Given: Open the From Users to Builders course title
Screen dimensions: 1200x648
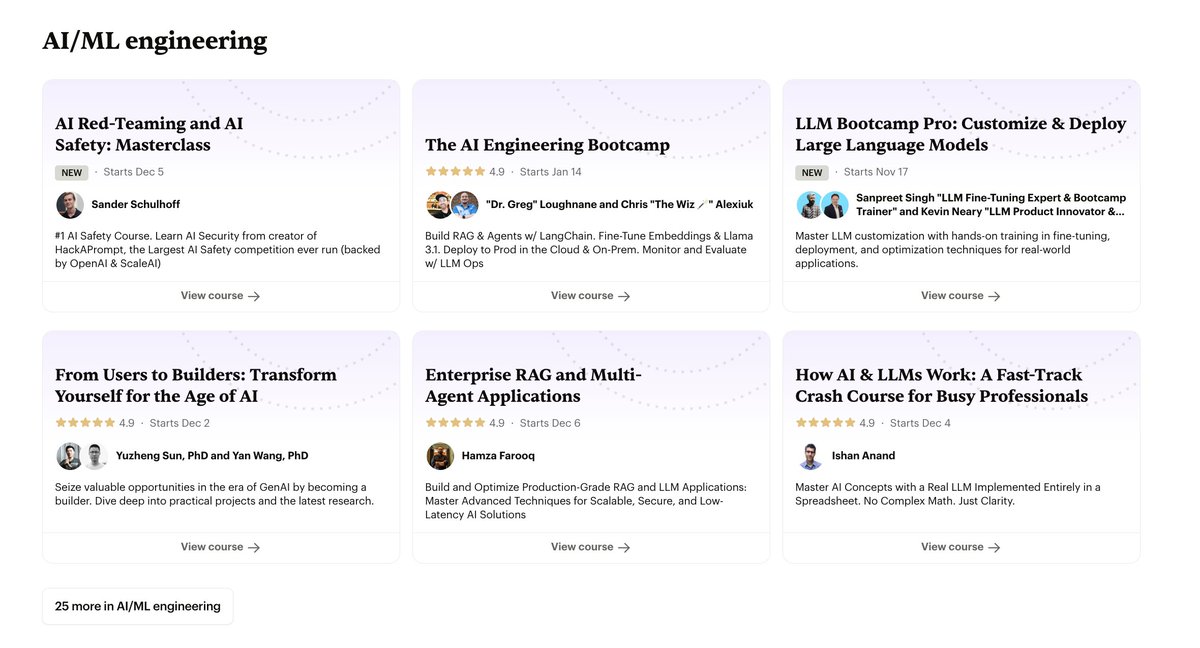Looking at the screenshot, I should point(196,385).
